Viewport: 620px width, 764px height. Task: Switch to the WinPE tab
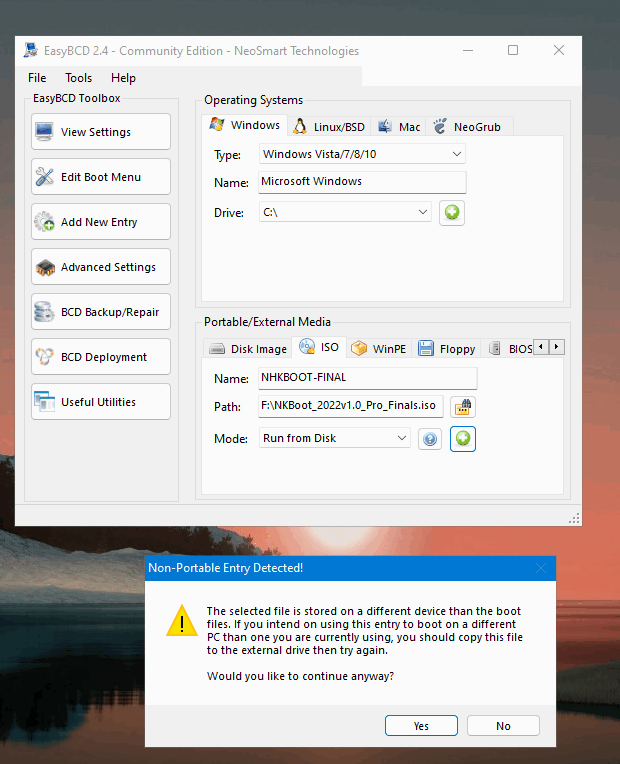point(379,349)
